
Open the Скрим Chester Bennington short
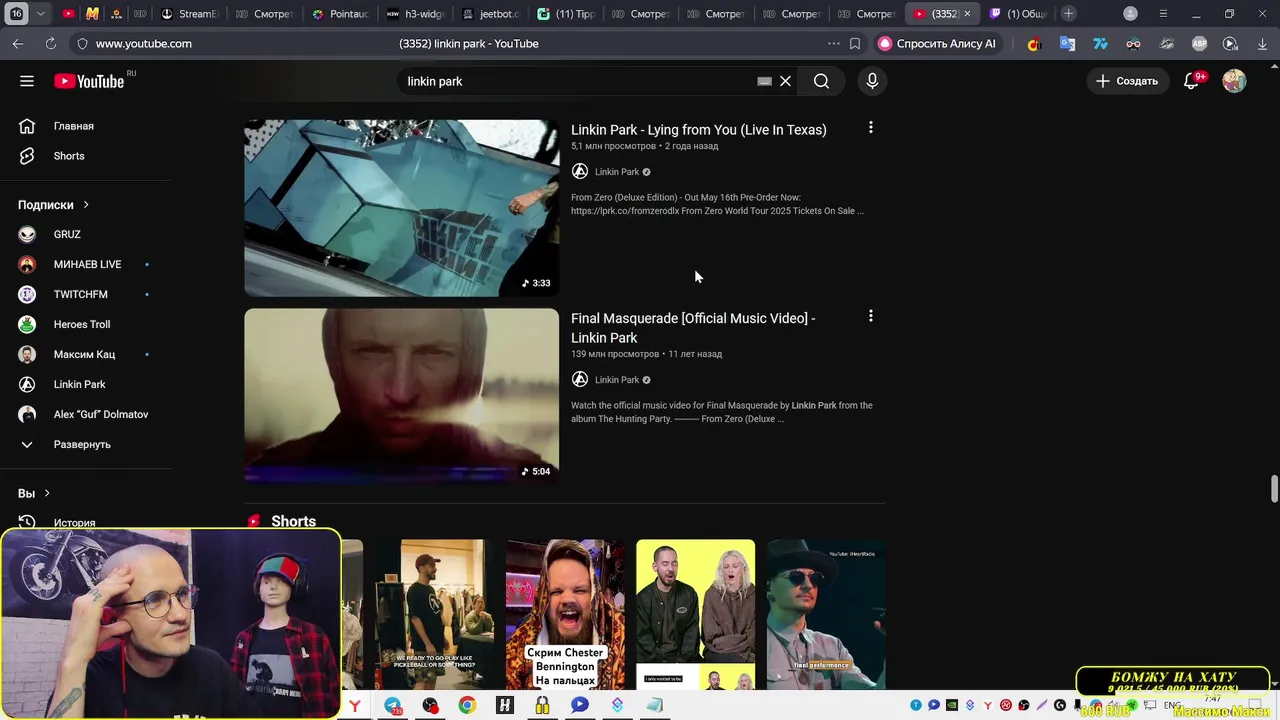[x=565, y=614]
